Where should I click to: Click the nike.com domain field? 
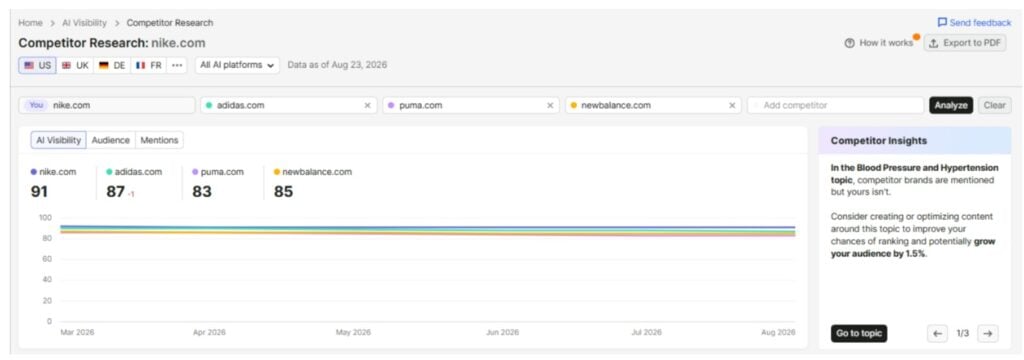(x=106, y=105)
